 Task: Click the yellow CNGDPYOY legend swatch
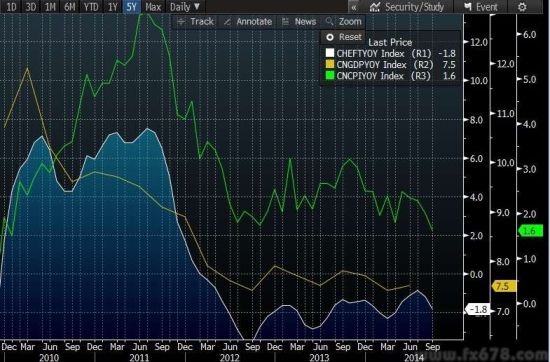point(330,65)
